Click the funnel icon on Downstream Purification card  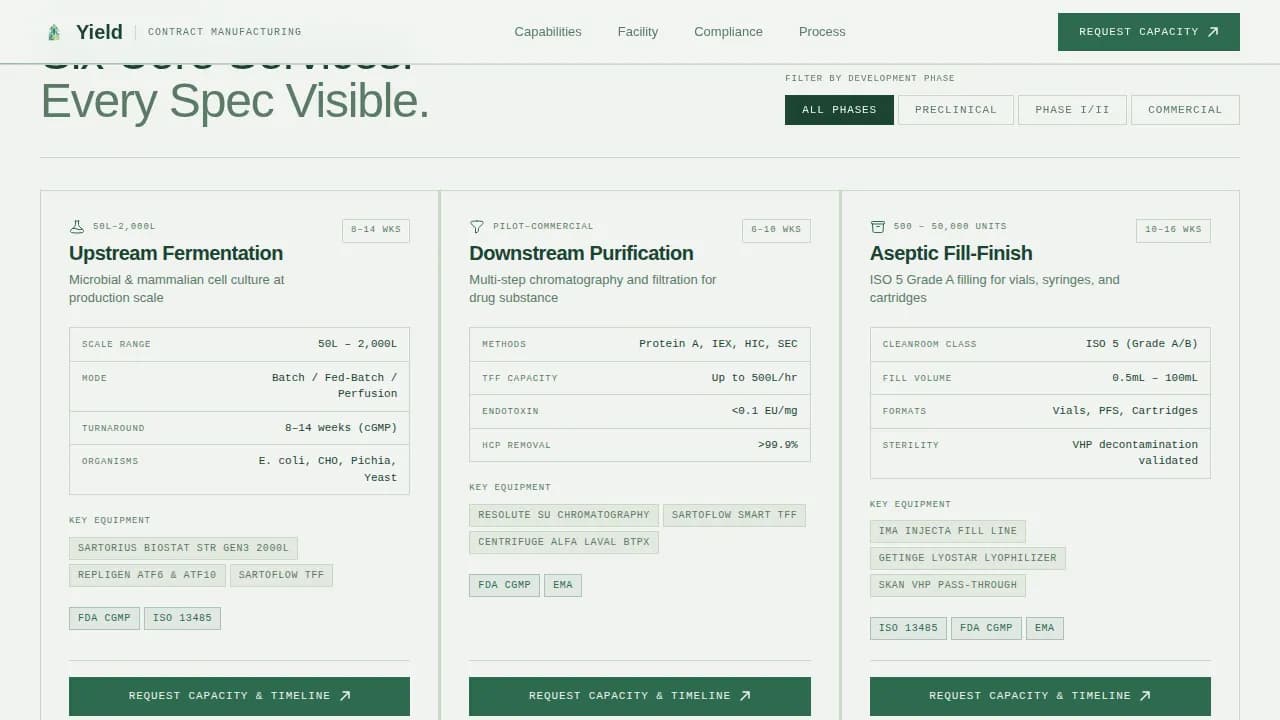coord(477,226)
